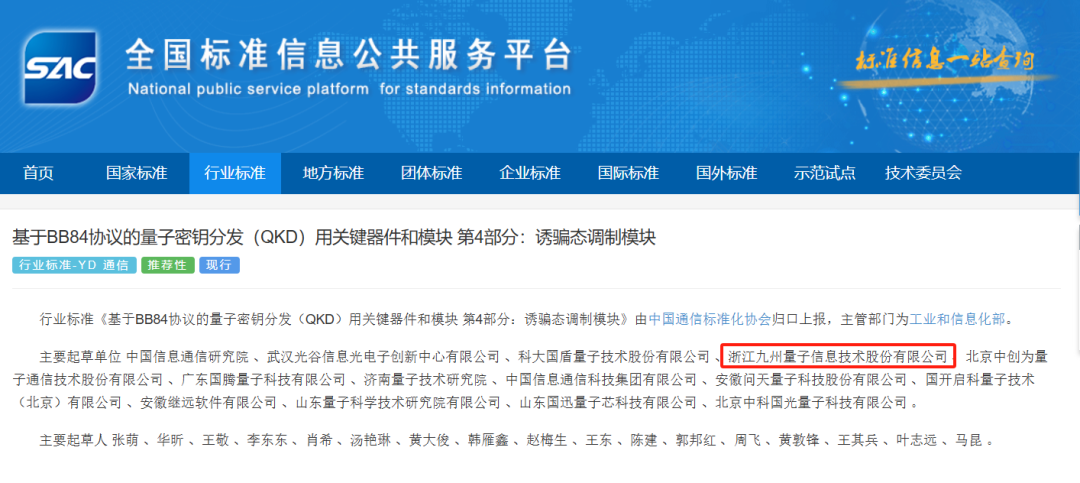This screenshot has height=483, width=1080.
Task: Go to 国外标准 page
Action: point(727,173)
